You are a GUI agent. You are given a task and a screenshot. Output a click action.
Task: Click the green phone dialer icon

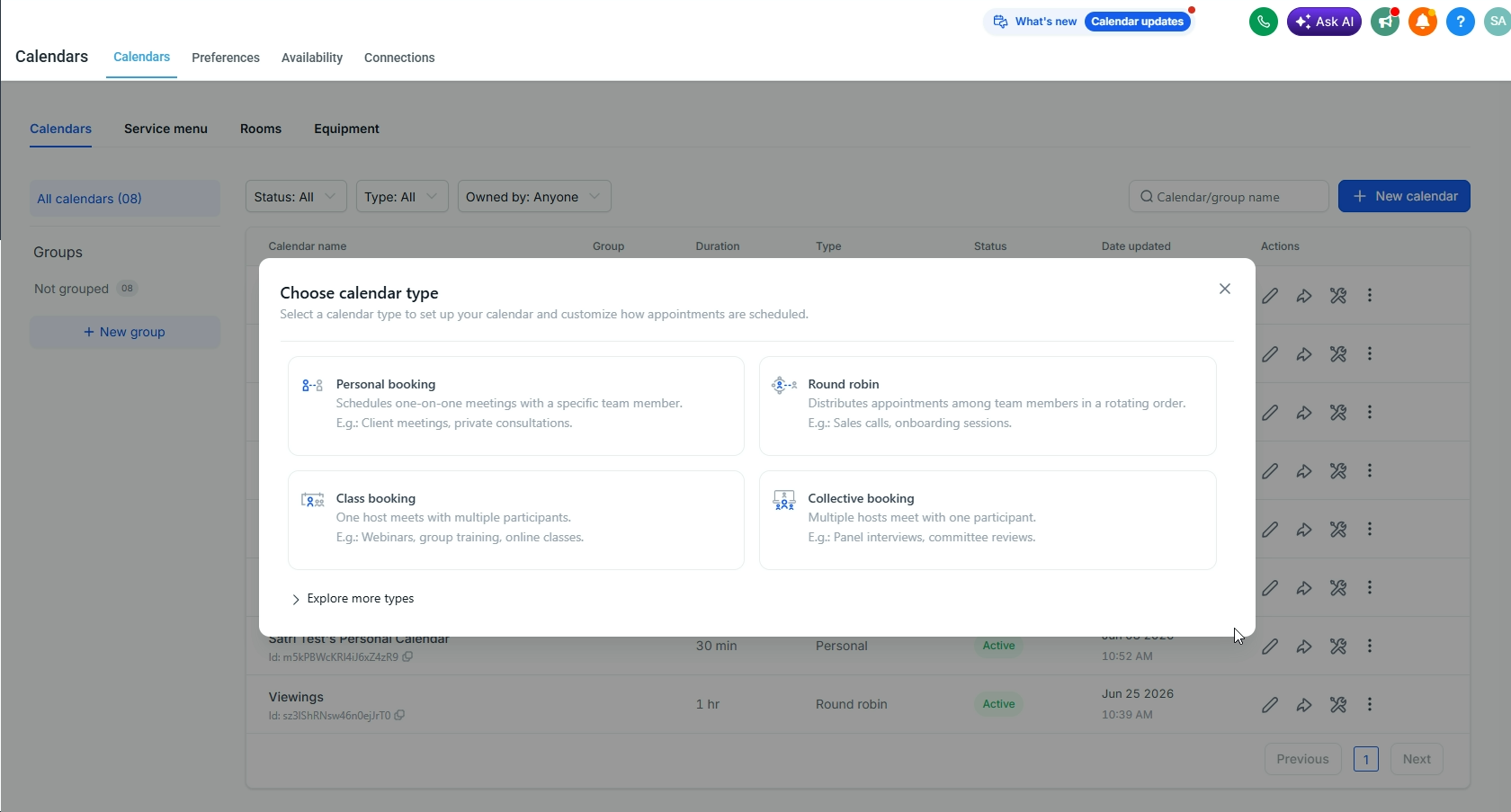pos(1263,22)
